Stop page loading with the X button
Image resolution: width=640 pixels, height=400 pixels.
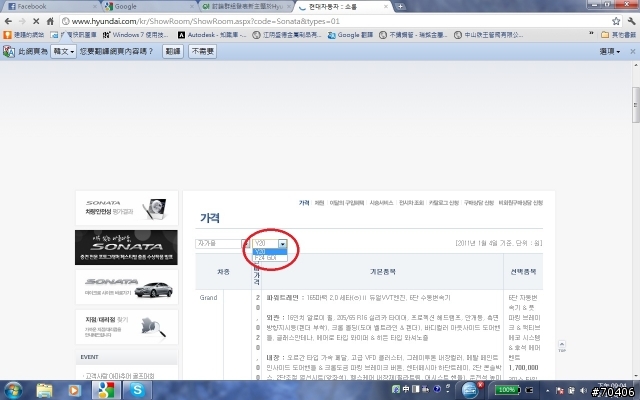[x=36, y=21]
